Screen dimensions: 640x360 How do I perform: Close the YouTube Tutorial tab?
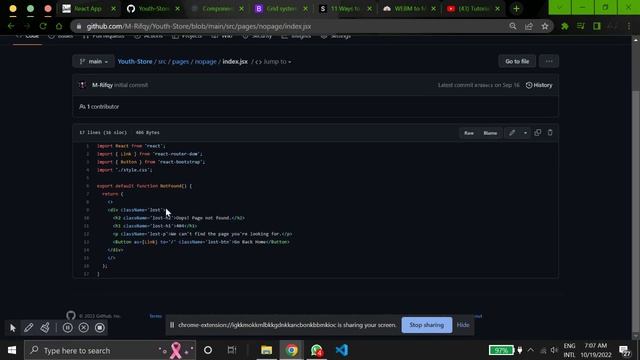click(x=498, y=9)
